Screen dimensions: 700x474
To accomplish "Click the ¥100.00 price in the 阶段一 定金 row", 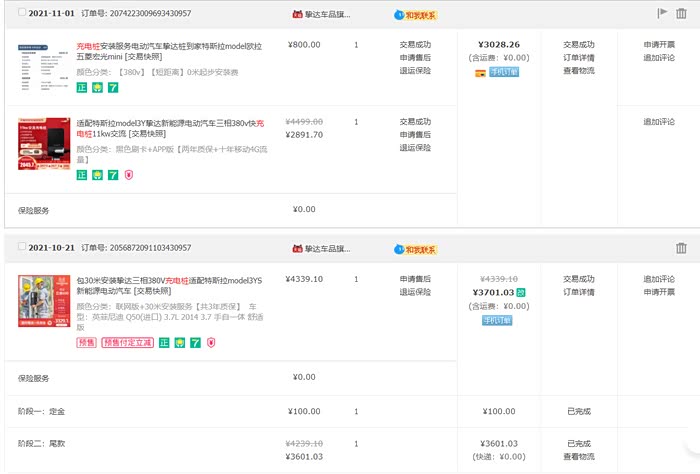I will [x=304, y=412].
